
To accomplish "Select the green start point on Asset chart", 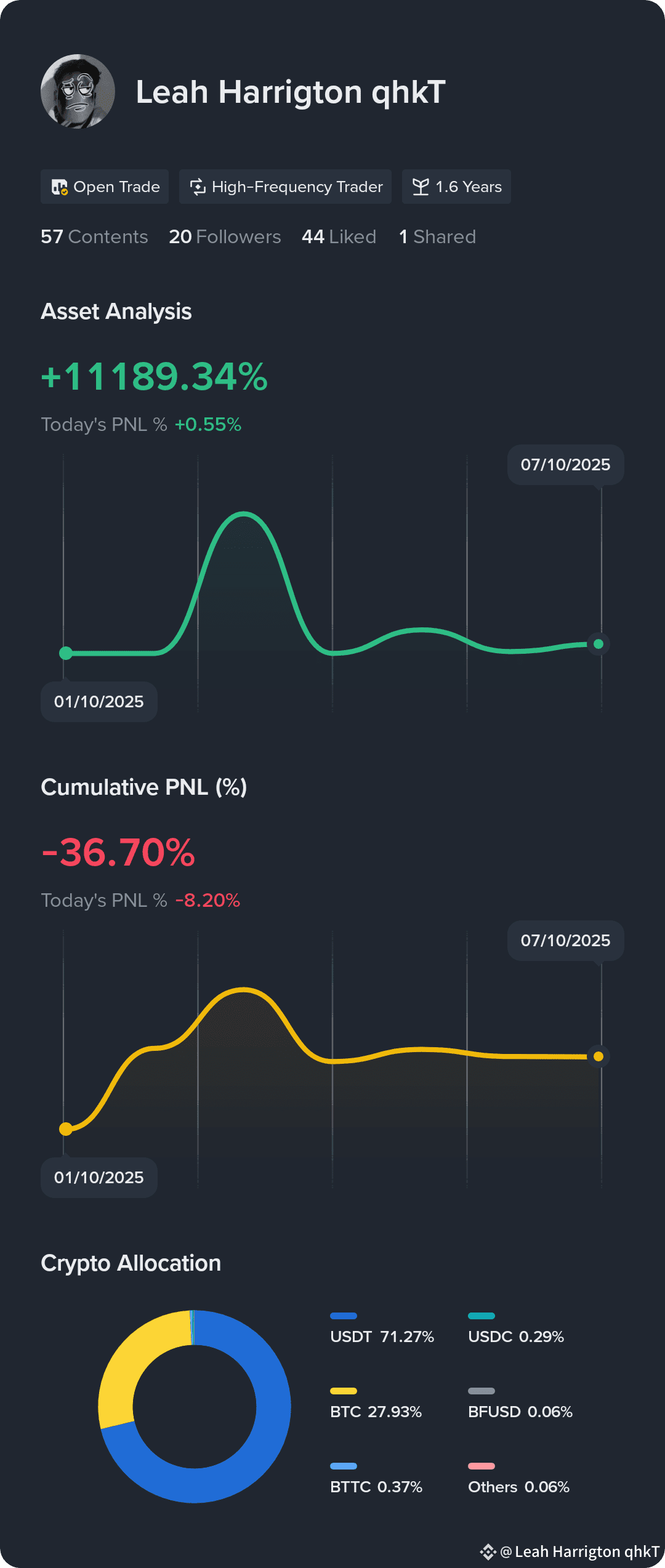I will (x=66, y=653).
